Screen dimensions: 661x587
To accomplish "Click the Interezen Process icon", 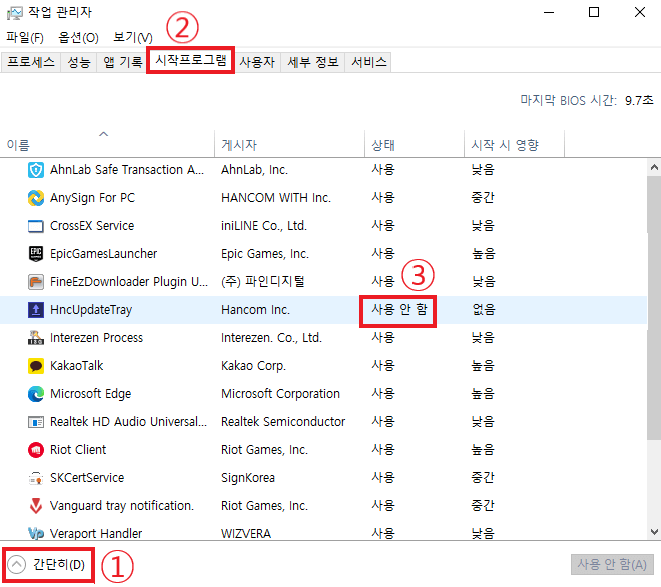I will (x=36, y=338).
